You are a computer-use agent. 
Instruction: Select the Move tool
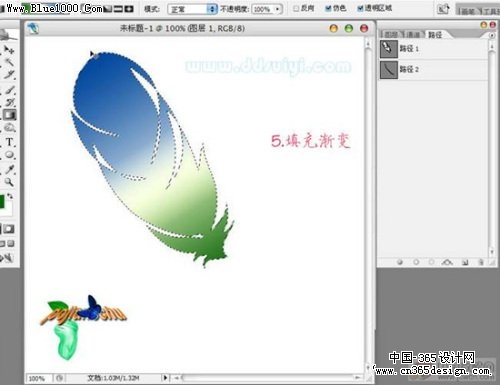9,50
